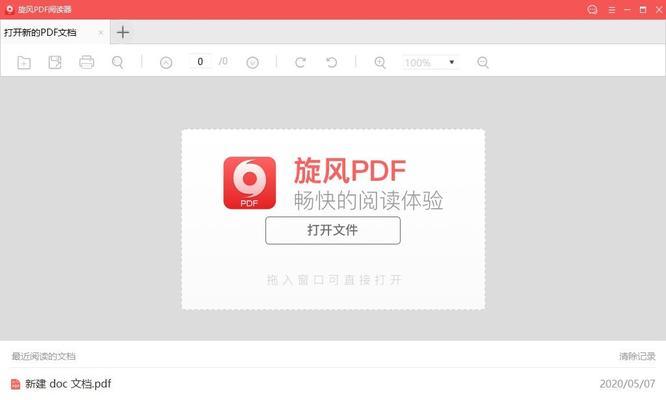
Task: Rotate page counterclockwise icon
Action: 332,62
